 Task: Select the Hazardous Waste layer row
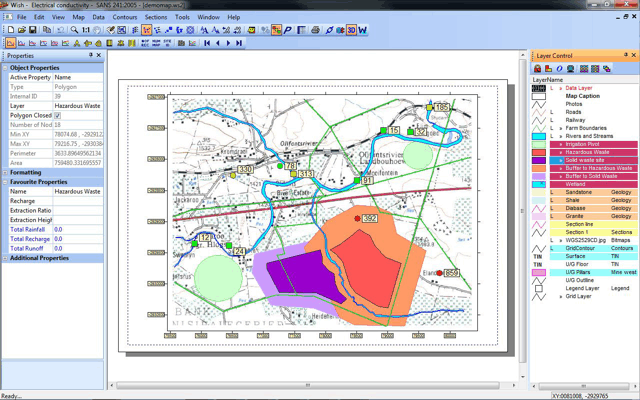click(x=587, y=152)
